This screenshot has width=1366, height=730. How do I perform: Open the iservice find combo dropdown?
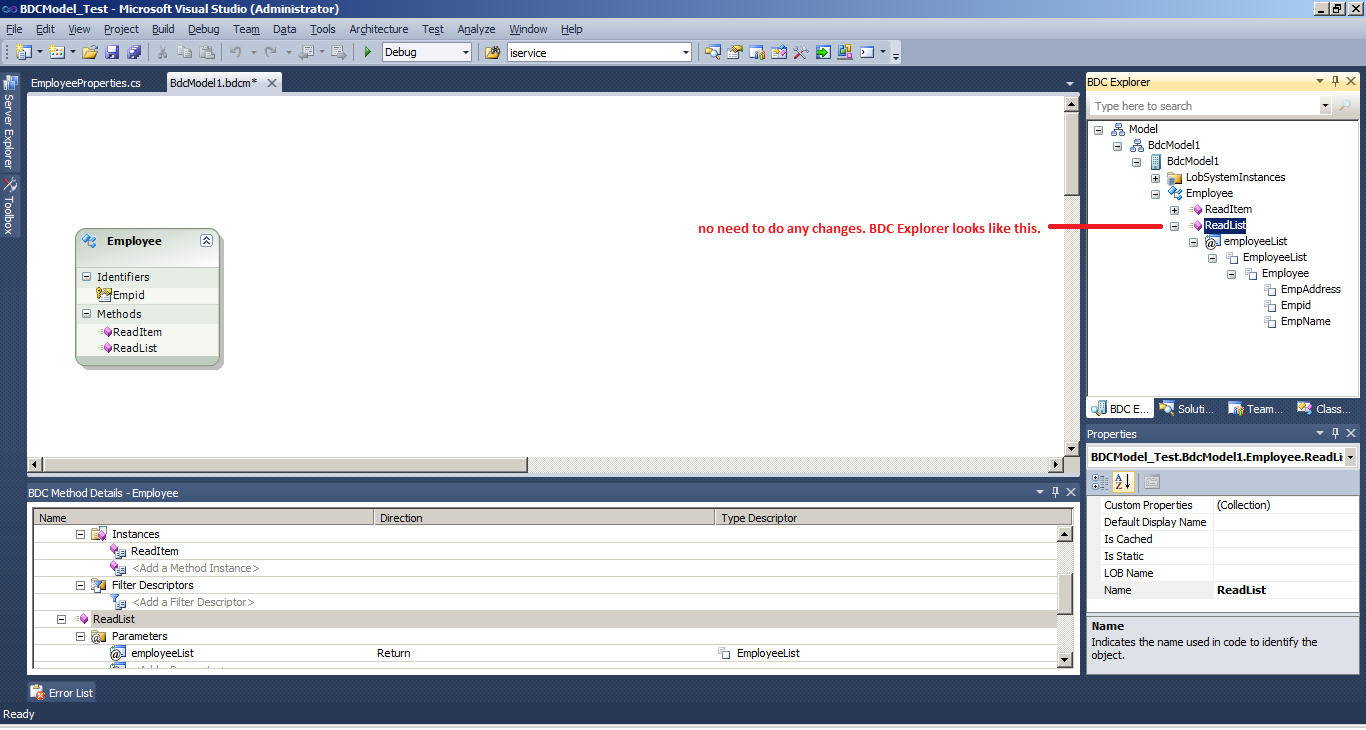686,52
